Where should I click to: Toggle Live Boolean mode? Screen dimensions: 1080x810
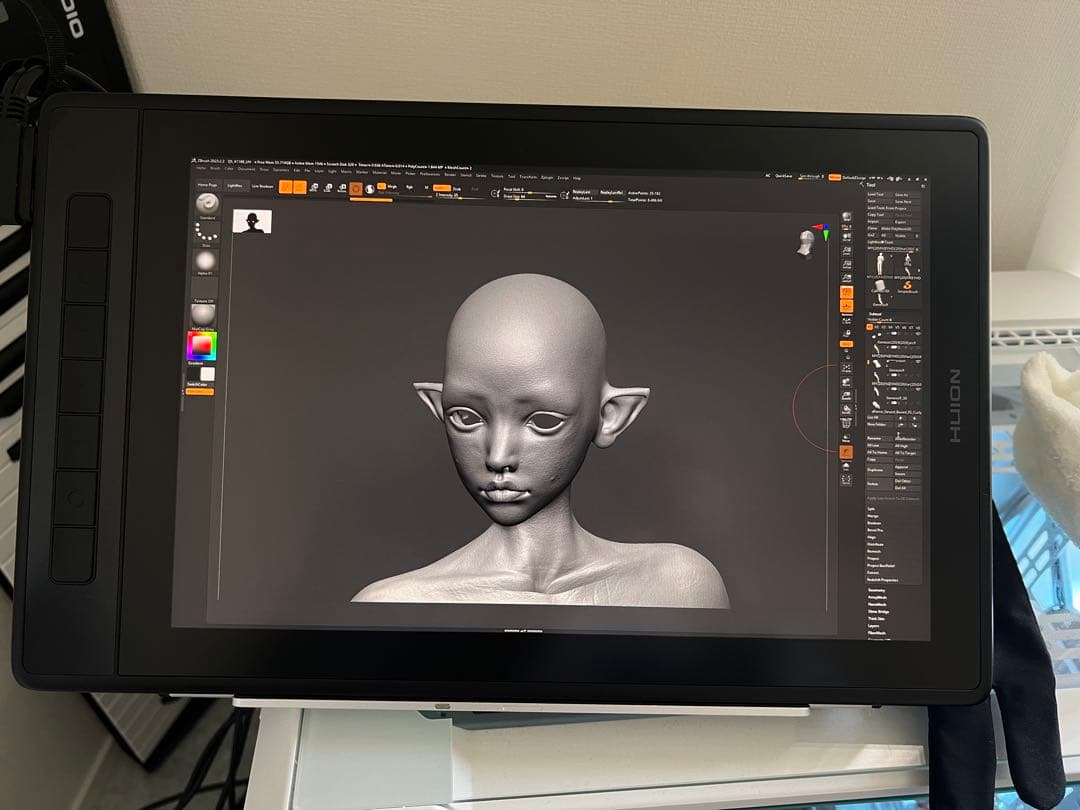click(261, 187)
